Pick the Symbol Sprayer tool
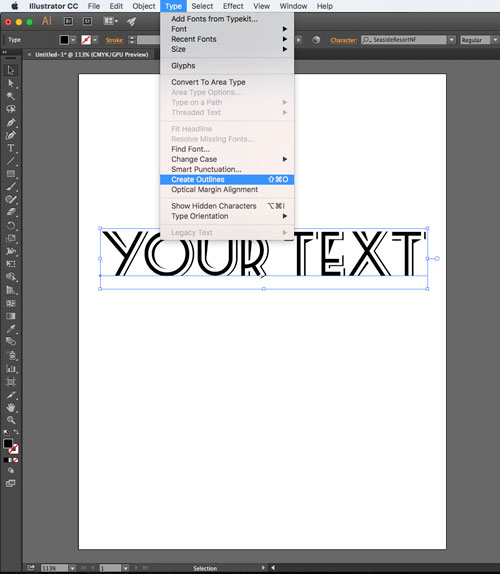This screenshot has height=574, width=500. (x=11, y=355)
